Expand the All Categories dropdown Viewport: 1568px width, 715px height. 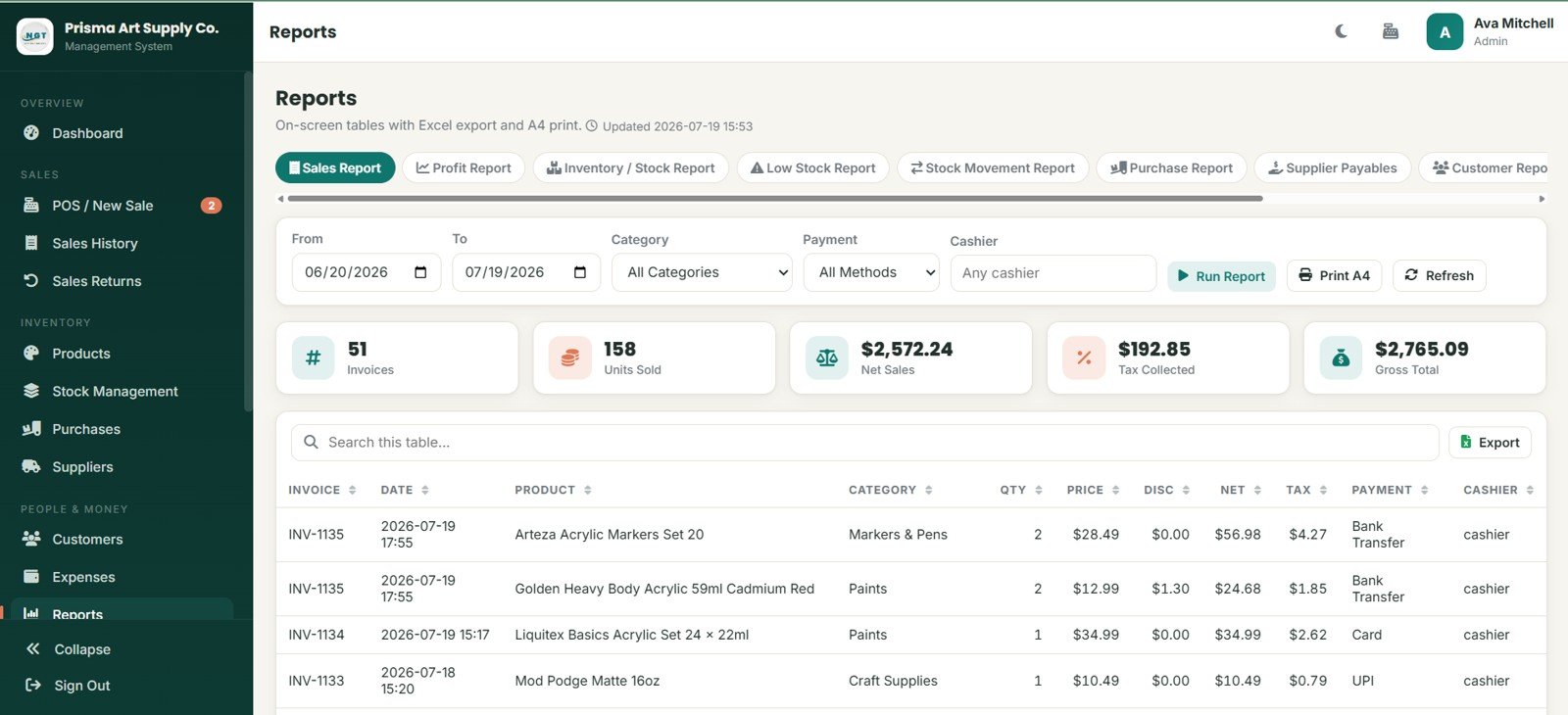(x=702, y=272)
